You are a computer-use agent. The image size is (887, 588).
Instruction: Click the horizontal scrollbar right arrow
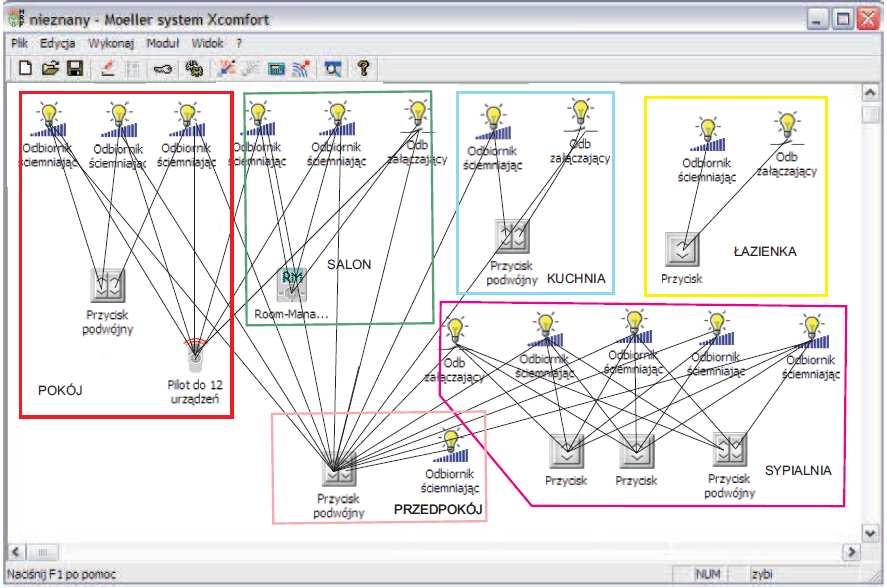(x=851, y=551)
